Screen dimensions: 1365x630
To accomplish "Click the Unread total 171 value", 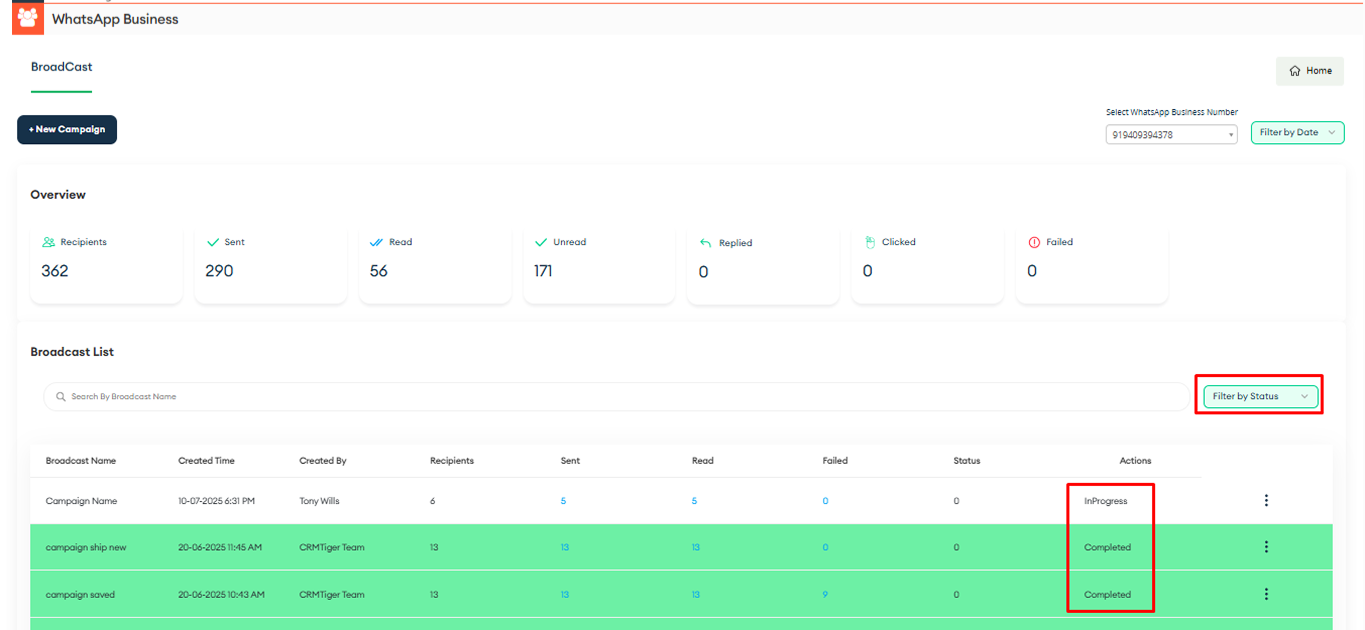I will click(x=543, y=271).
